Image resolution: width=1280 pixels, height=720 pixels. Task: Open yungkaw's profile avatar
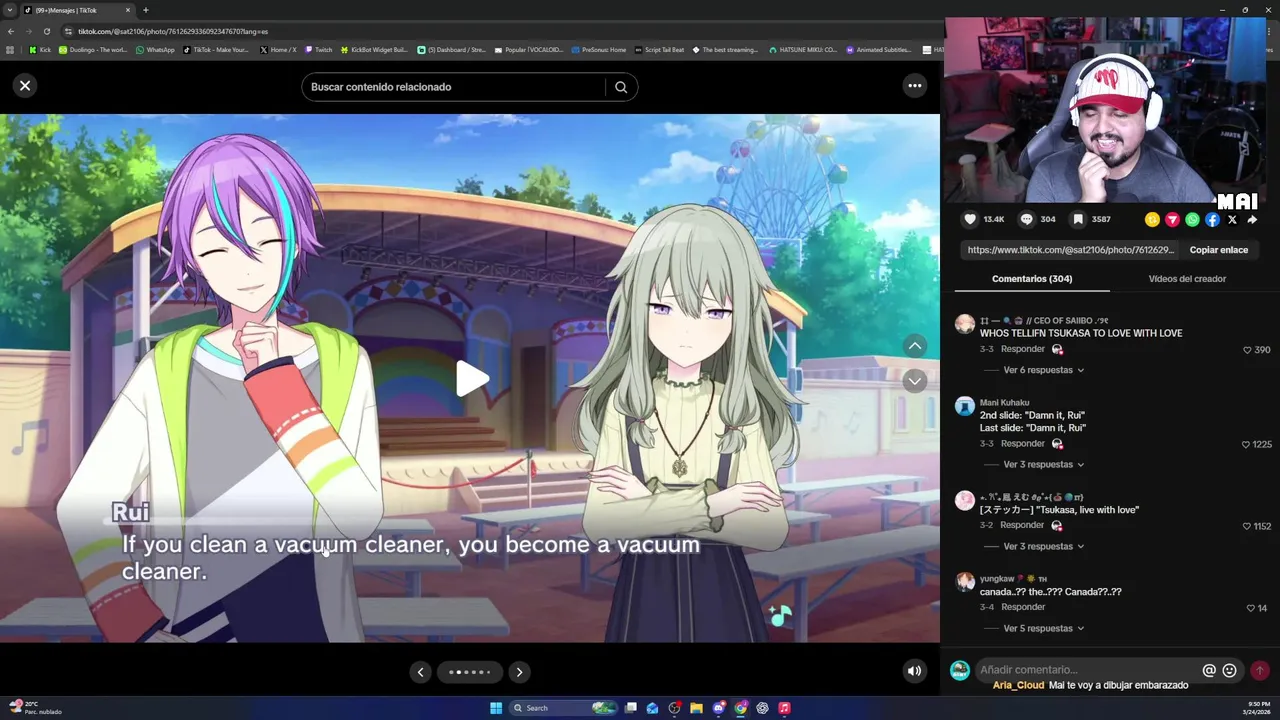click(965, 582)
